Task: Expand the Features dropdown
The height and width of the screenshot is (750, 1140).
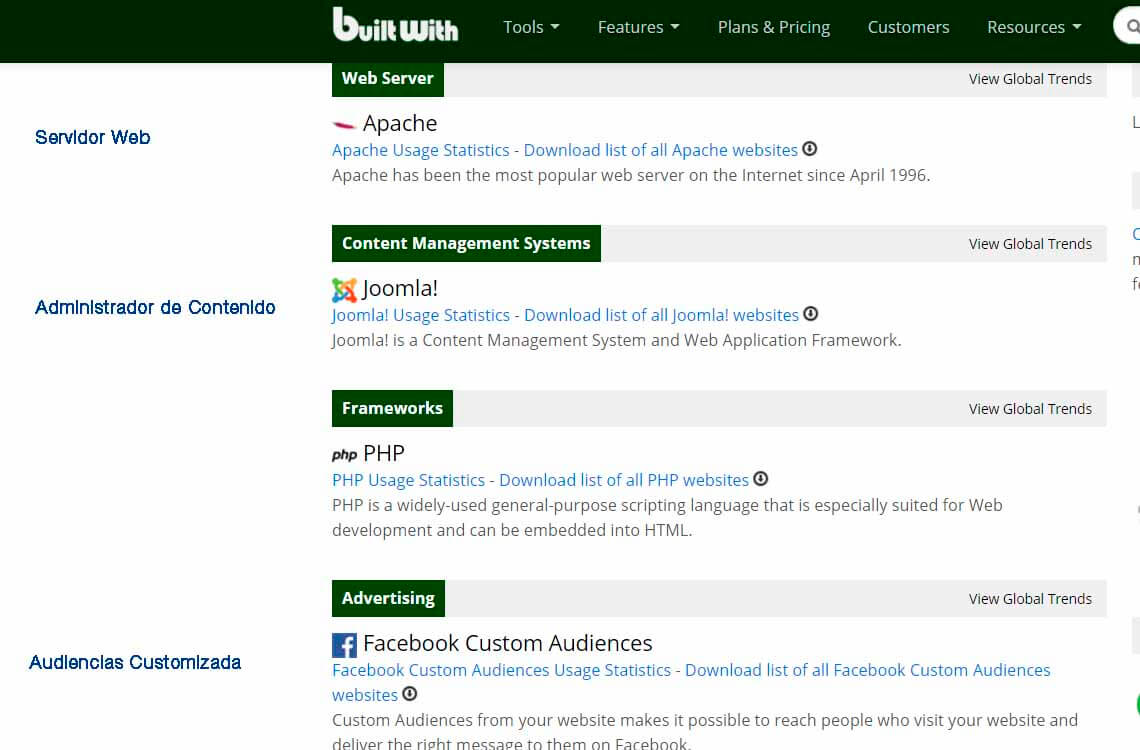Action: coord(638,27)
